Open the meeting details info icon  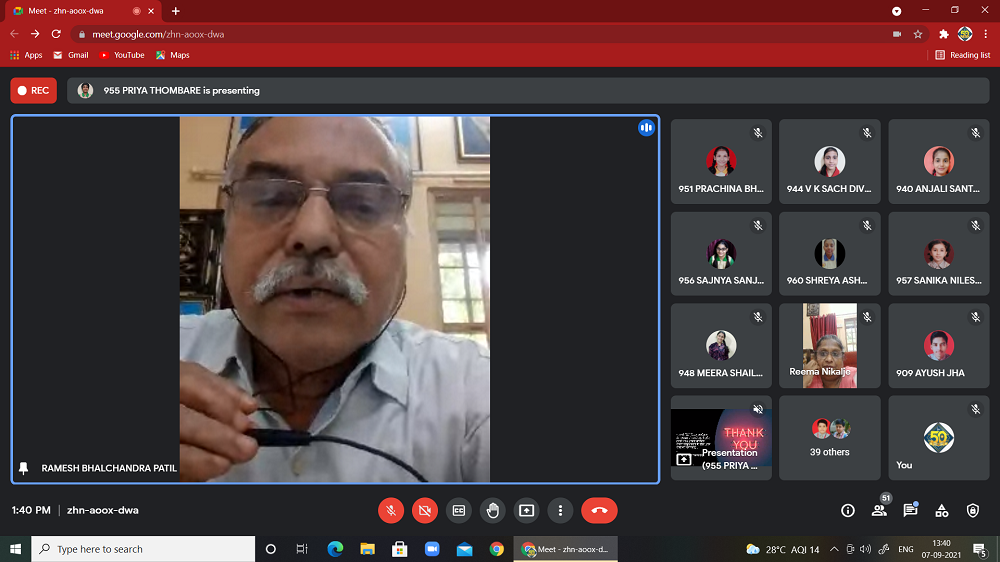[848, 510]
